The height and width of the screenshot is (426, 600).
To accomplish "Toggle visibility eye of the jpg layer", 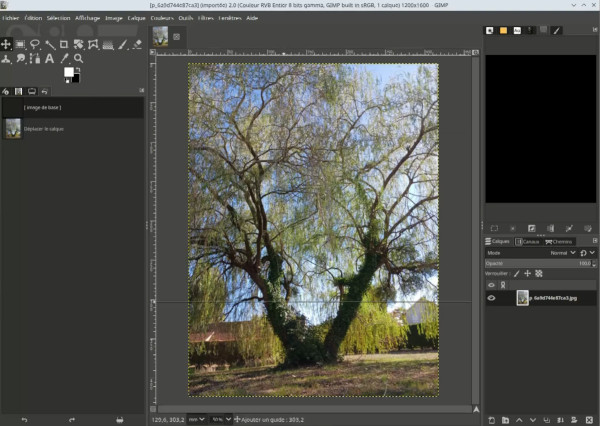I will (x=491, y=298).
